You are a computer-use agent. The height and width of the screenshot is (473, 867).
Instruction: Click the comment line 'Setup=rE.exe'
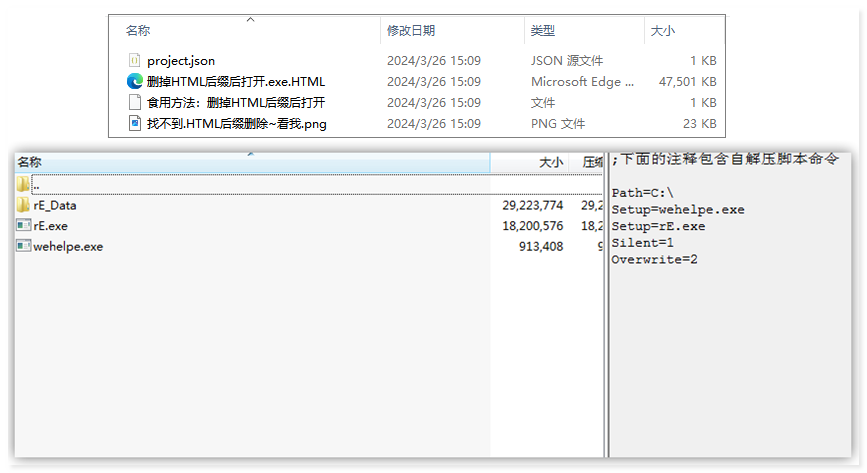[658, 226]
